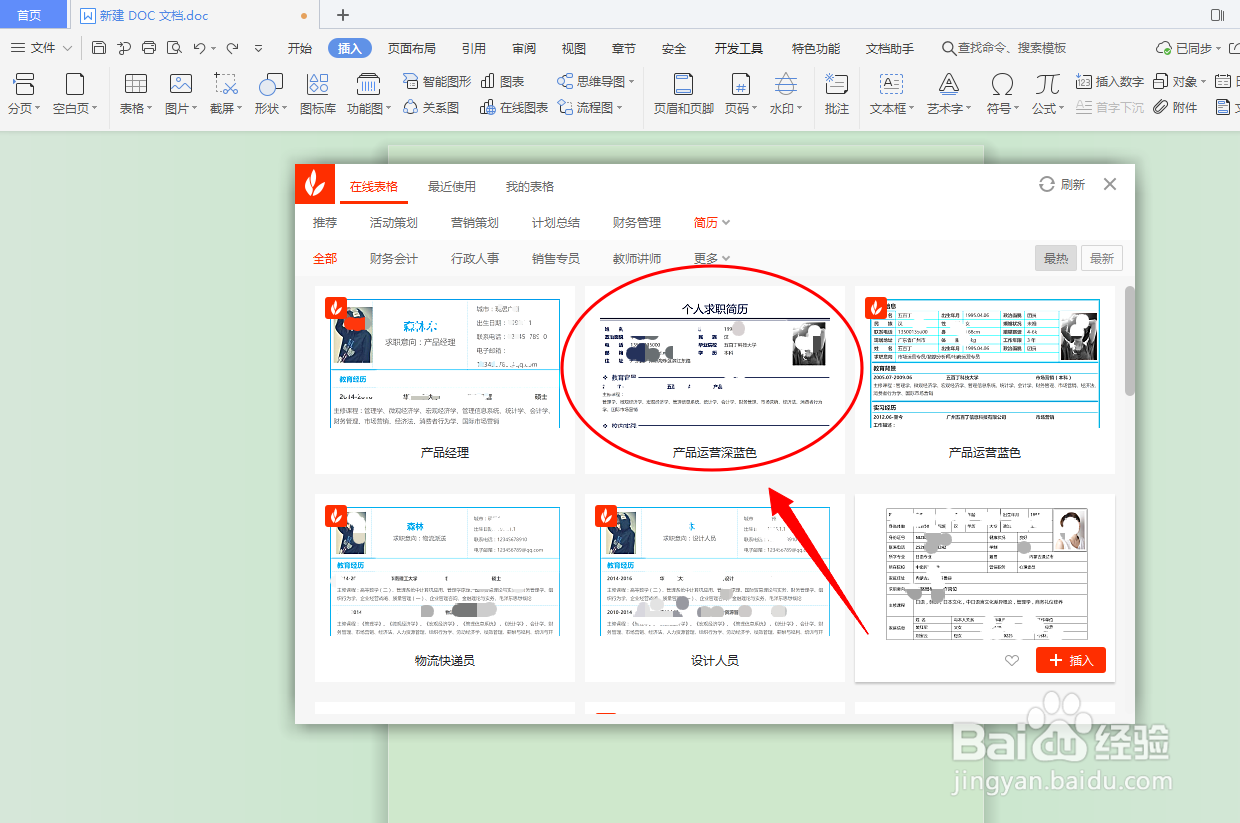Image resolution: width=1240 pixels, height=823 pixels.
Task: Open the Symbol (符号) tool
Action: click(x=1002, y=94)
